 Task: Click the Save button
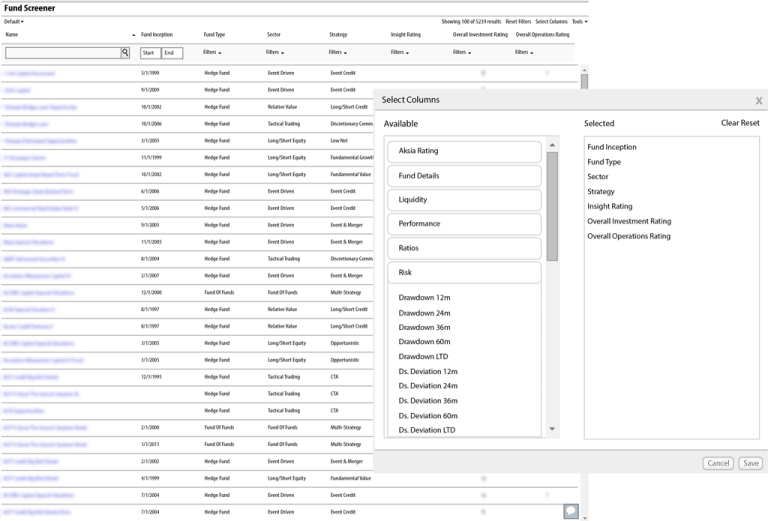[x=750, y=463]
